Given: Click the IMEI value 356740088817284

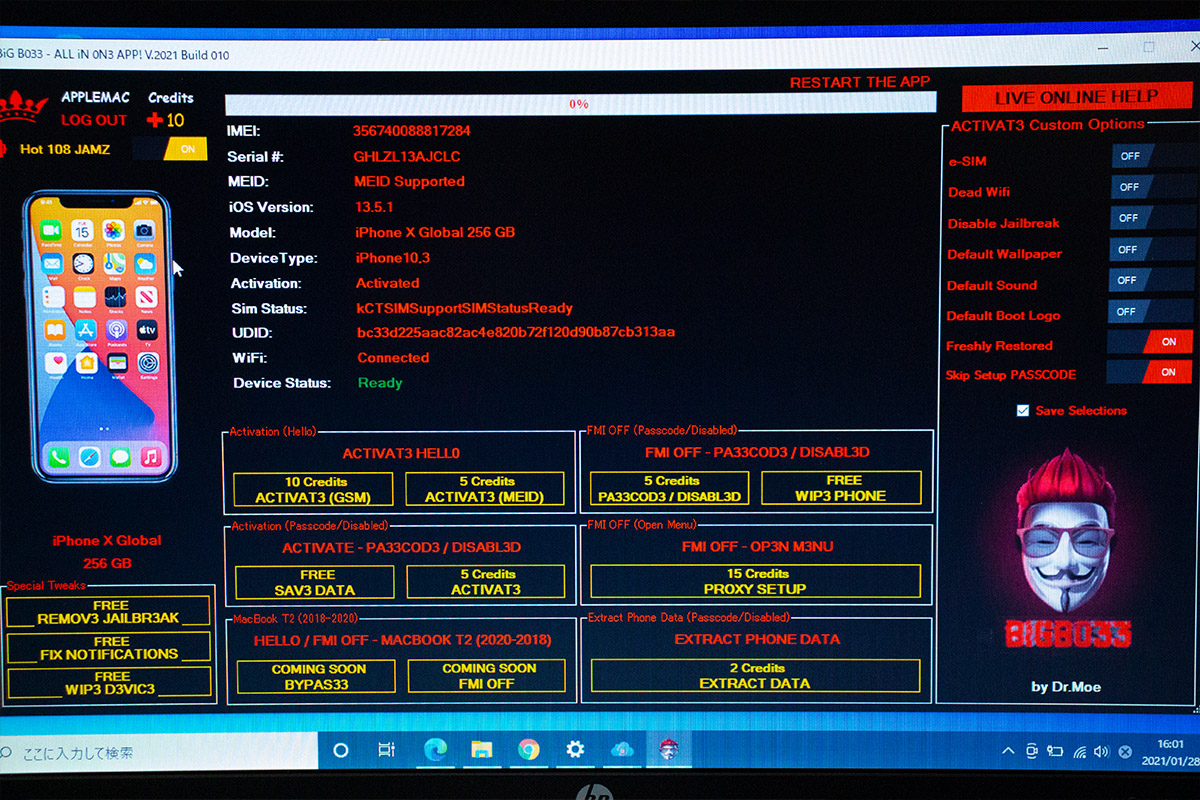Looking at the screenshot, I should 412,131.
